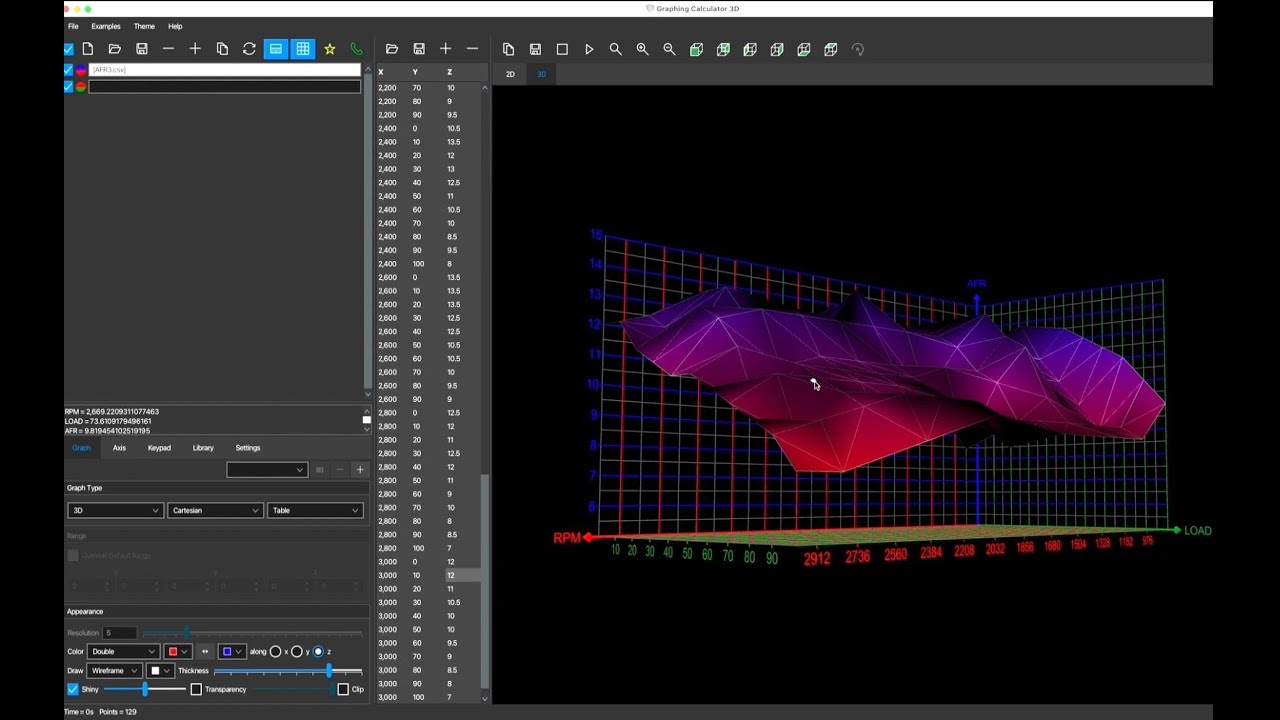The width and height of the screenshot is (1280, 720).
Task: Open the Color mode Double dropdown
Action: coord(123,652)
